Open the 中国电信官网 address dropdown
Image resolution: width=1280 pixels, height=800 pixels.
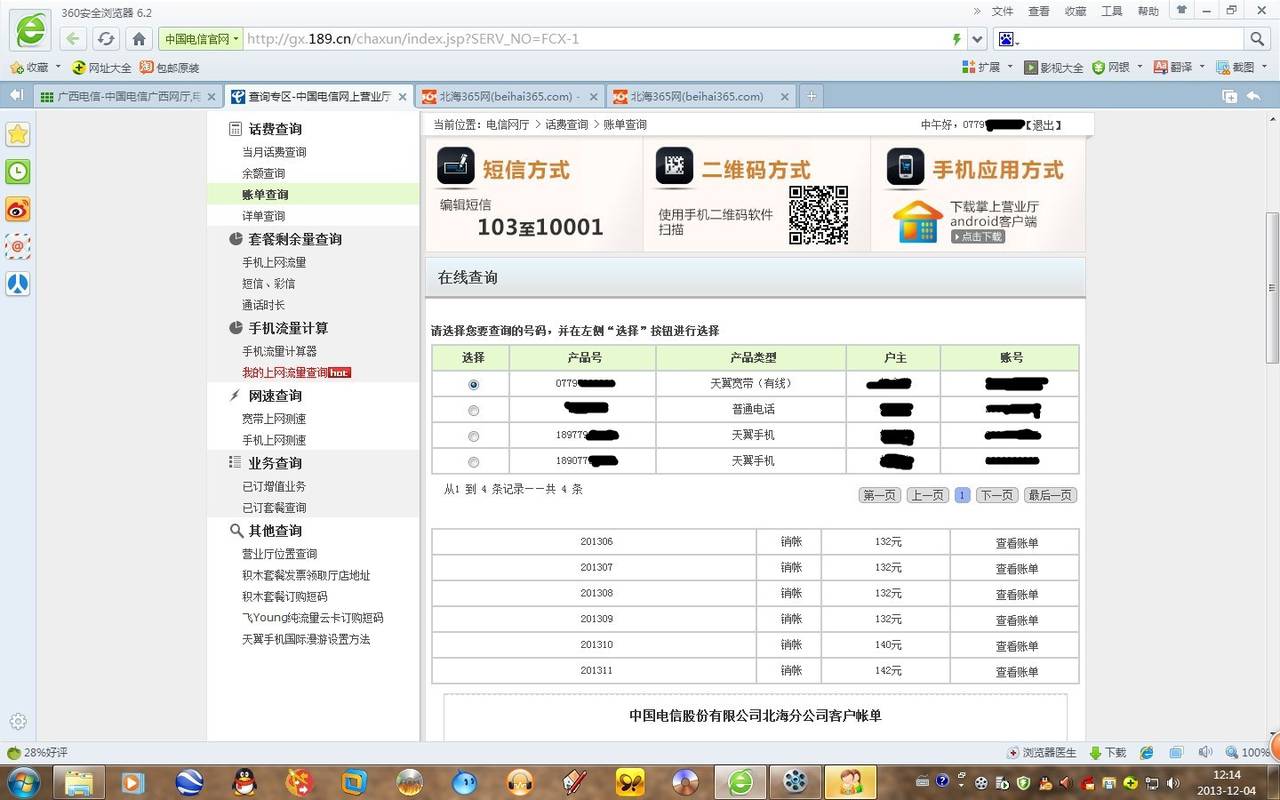click(x=201, y=39)
